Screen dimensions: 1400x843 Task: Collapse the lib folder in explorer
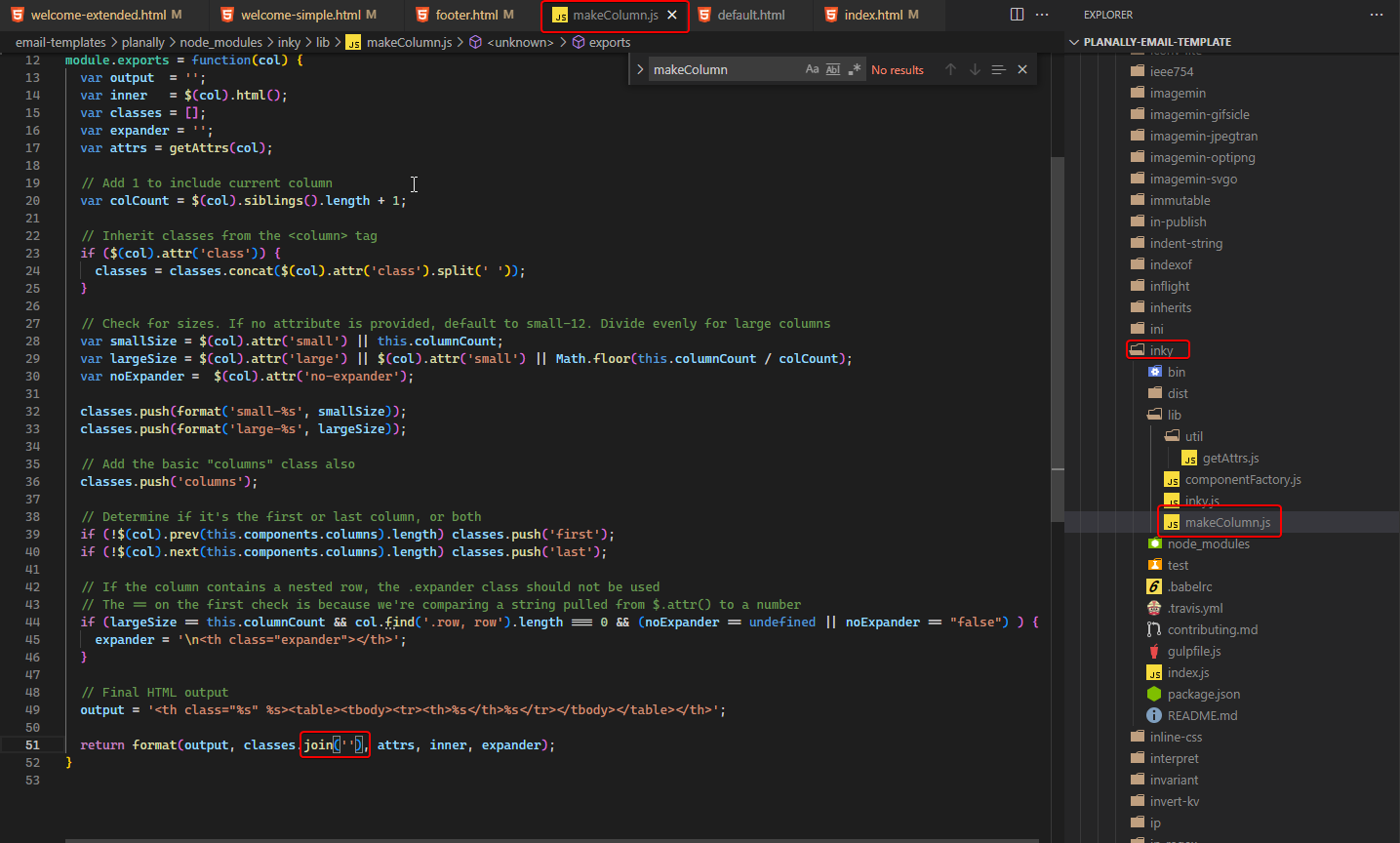[x=1174, y=415]
